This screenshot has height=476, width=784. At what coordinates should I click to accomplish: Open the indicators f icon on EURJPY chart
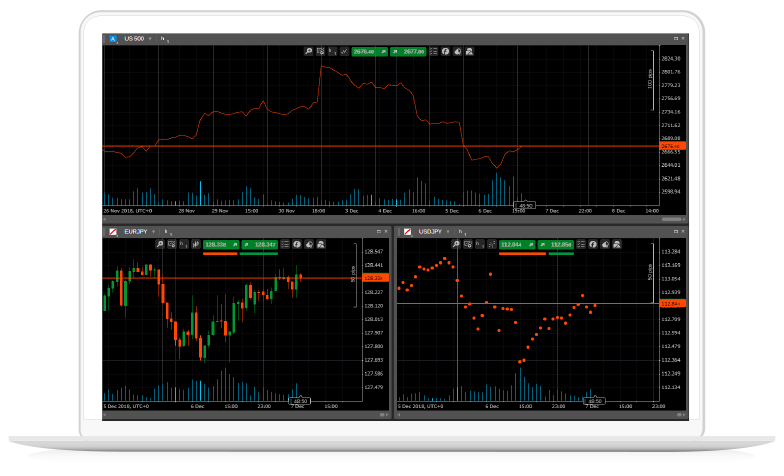[x=297, y=244]
